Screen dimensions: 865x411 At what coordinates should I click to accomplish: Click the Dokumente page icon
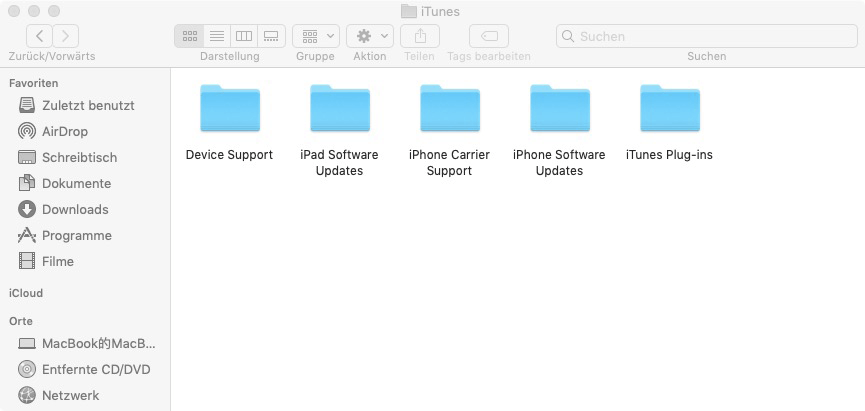(x=26, y=183)
